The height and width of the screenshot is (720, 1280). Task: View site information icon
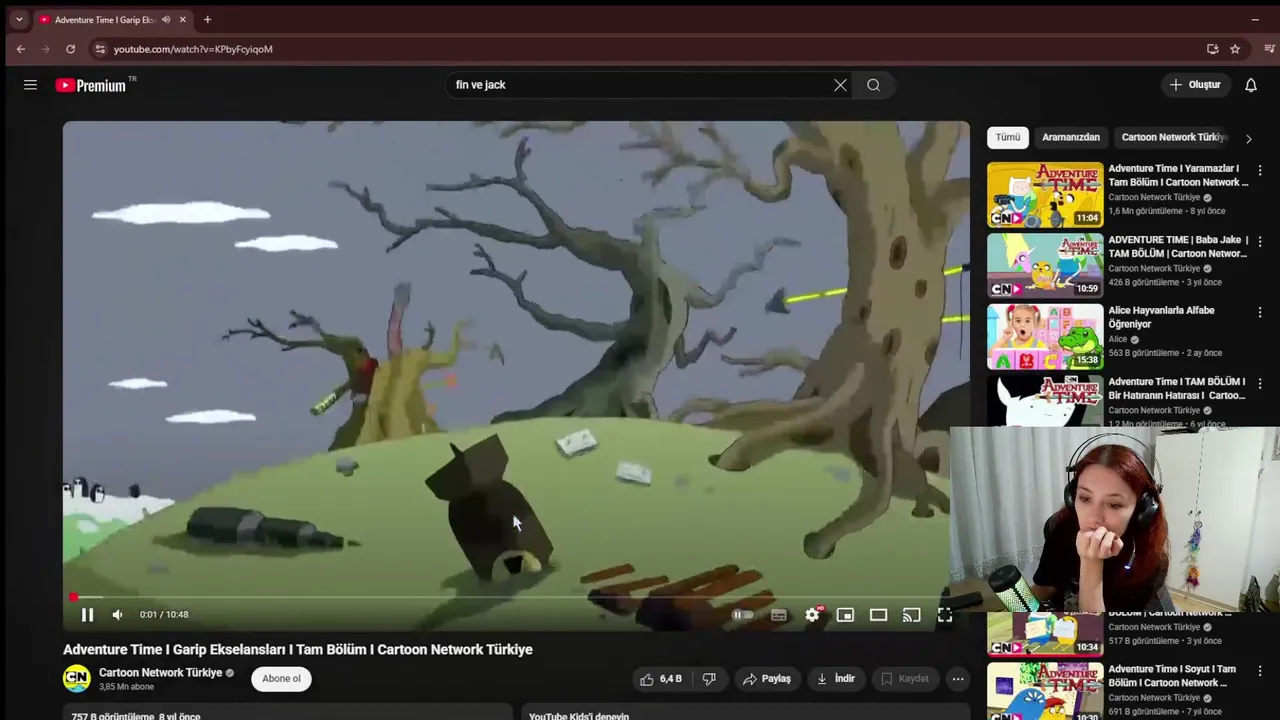(99, 49)
